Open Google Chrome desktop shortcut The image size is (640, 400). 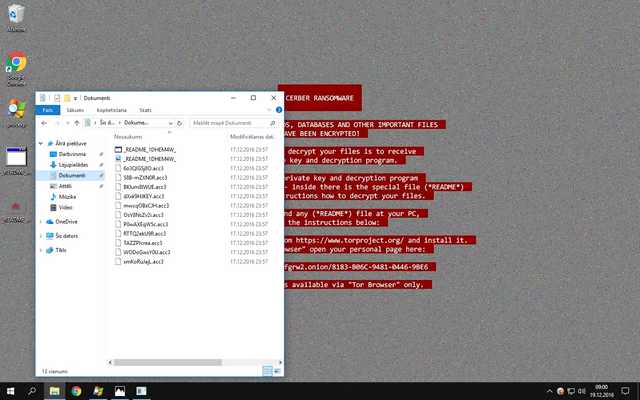[x=16, y=68]
